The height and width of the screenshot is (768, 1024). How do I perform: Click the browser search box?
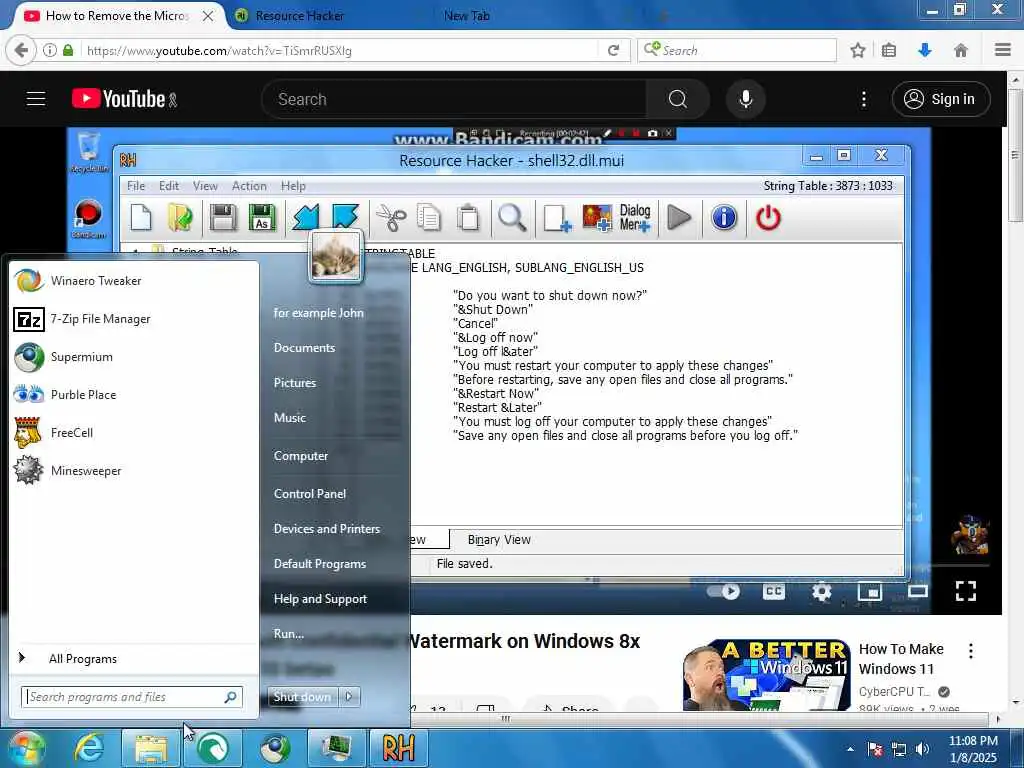click(x=737, y=50)
